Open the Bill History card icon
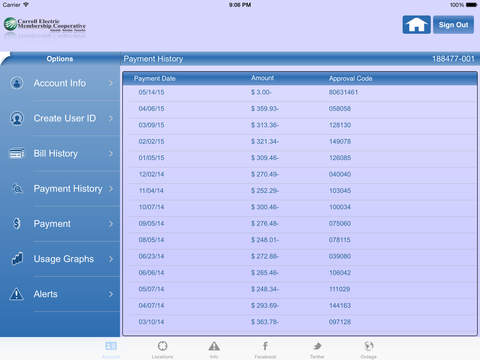This screenshot has height=360, width=480. pos(17,153)
